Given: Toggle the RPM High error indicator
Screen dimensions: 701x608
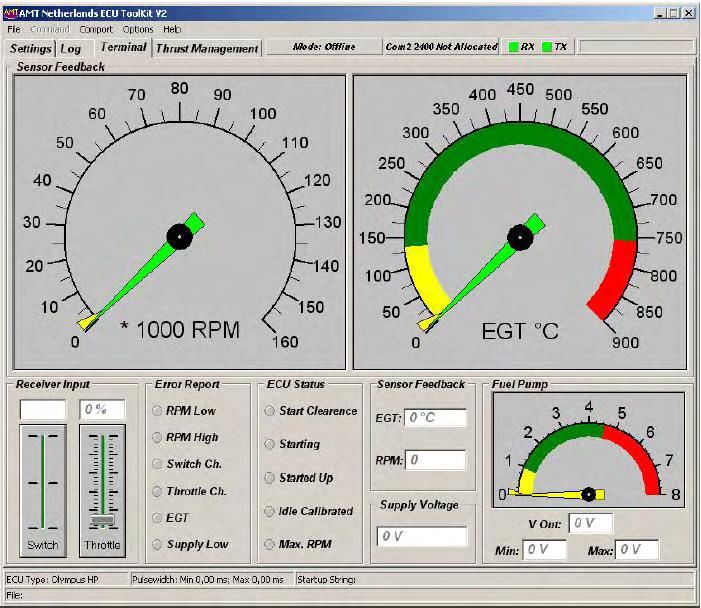Looking at the screenshot, I should (157, 437).
